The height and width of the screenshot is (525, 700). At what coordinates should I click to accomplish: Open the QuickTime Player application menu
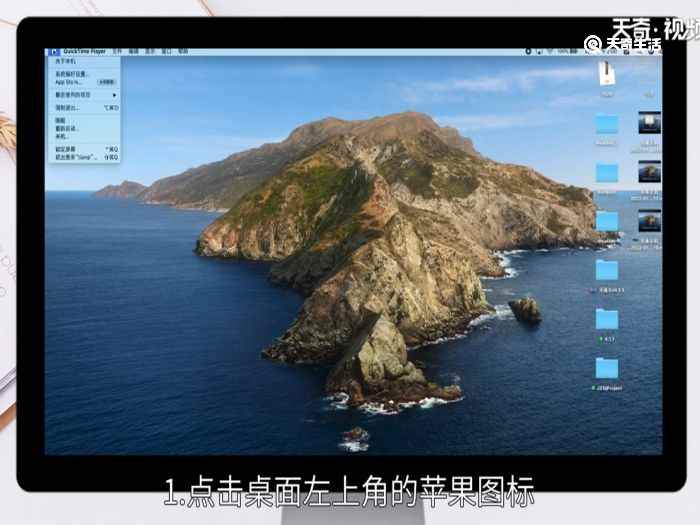point(83,50)
